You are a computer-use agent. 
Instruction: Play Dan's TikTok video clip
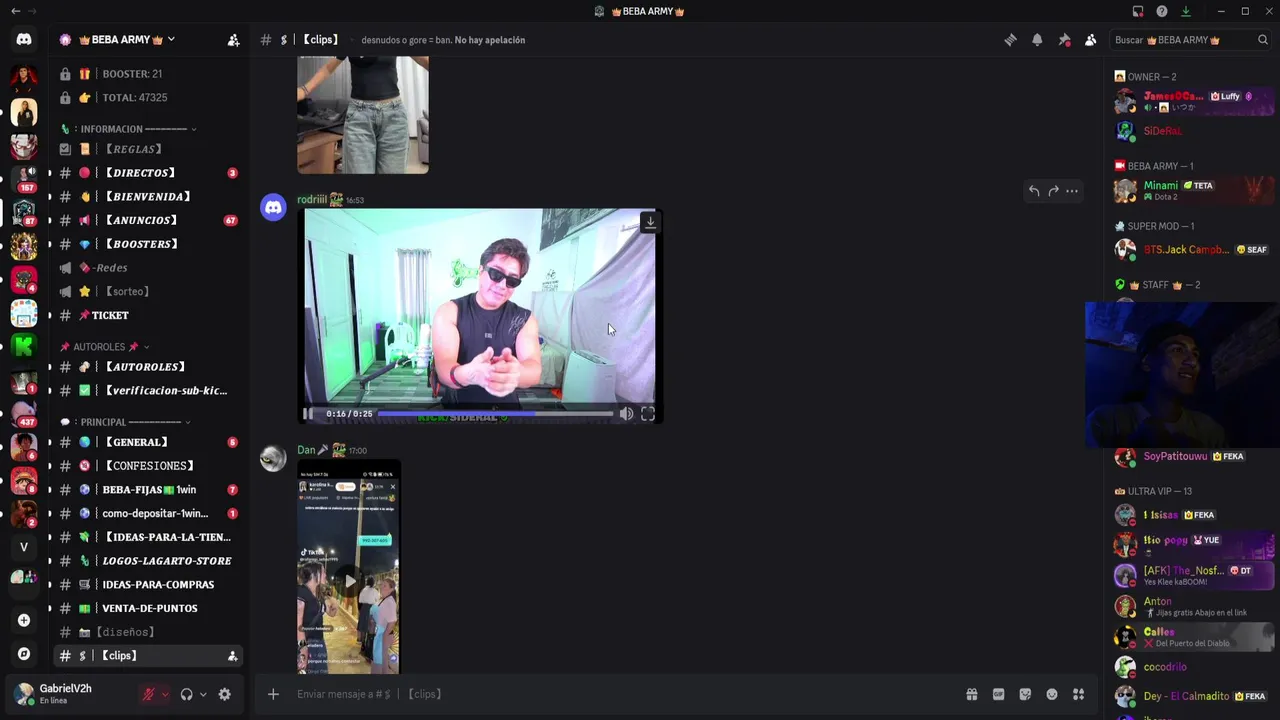tap(349, 580)
